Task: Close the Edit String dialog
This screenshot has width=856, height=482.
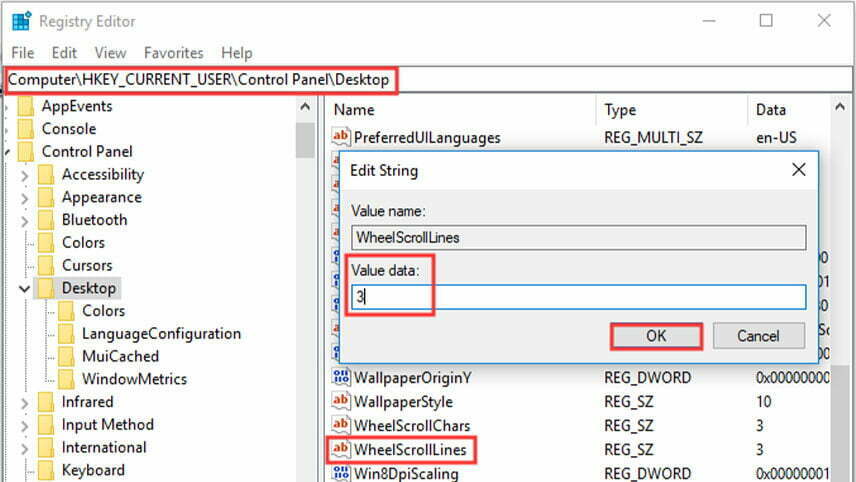Action: pyautogui.click(x=799, y=170)
